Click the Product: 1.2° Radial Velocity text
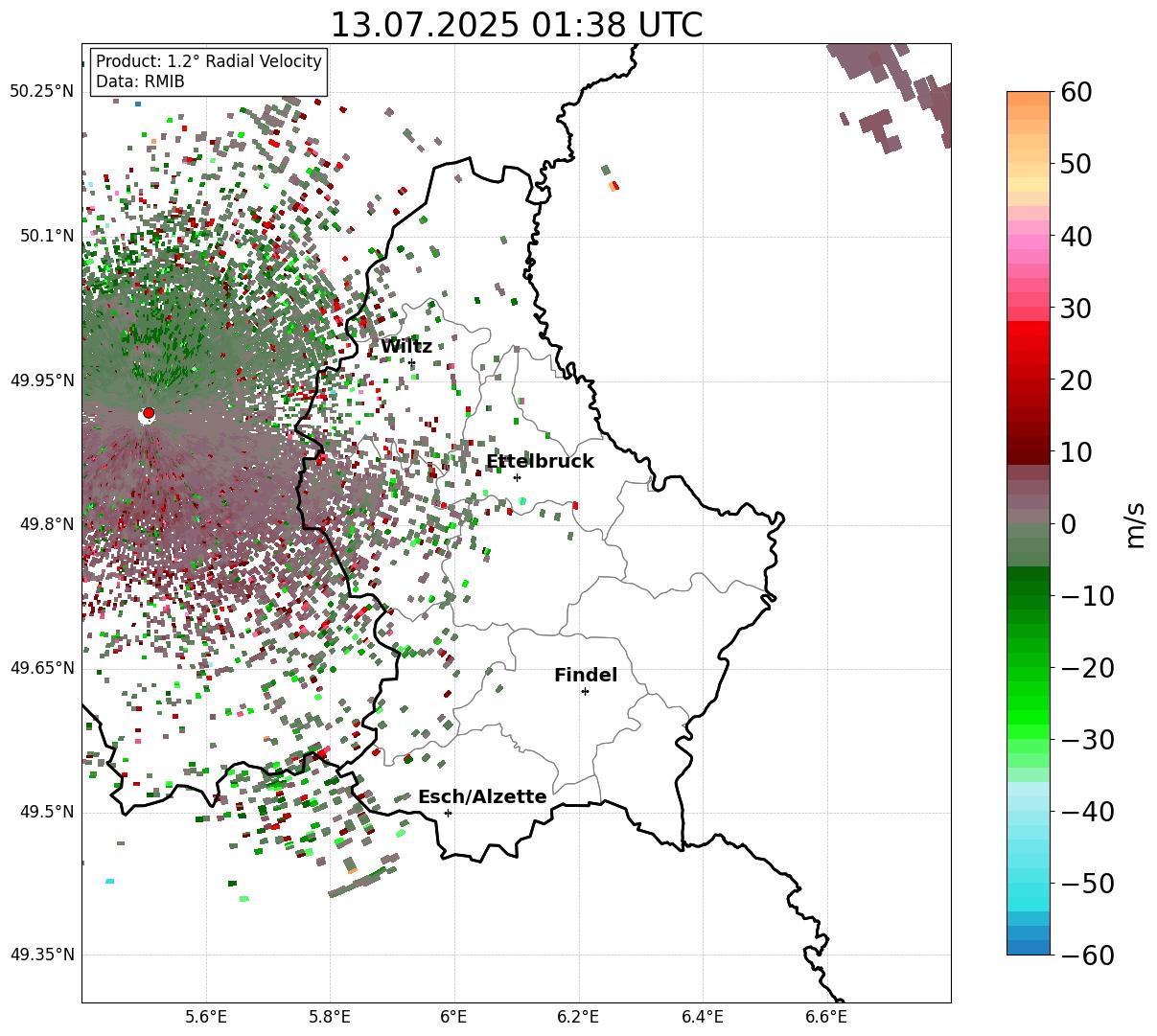This screenshot has width=1157, height=1036. [x=209, y=61]
